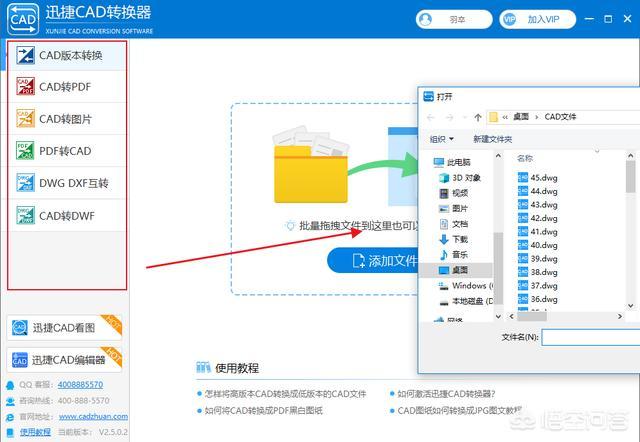
Task: Click the 迅捷CAD看图 icon
Action: 20,327
